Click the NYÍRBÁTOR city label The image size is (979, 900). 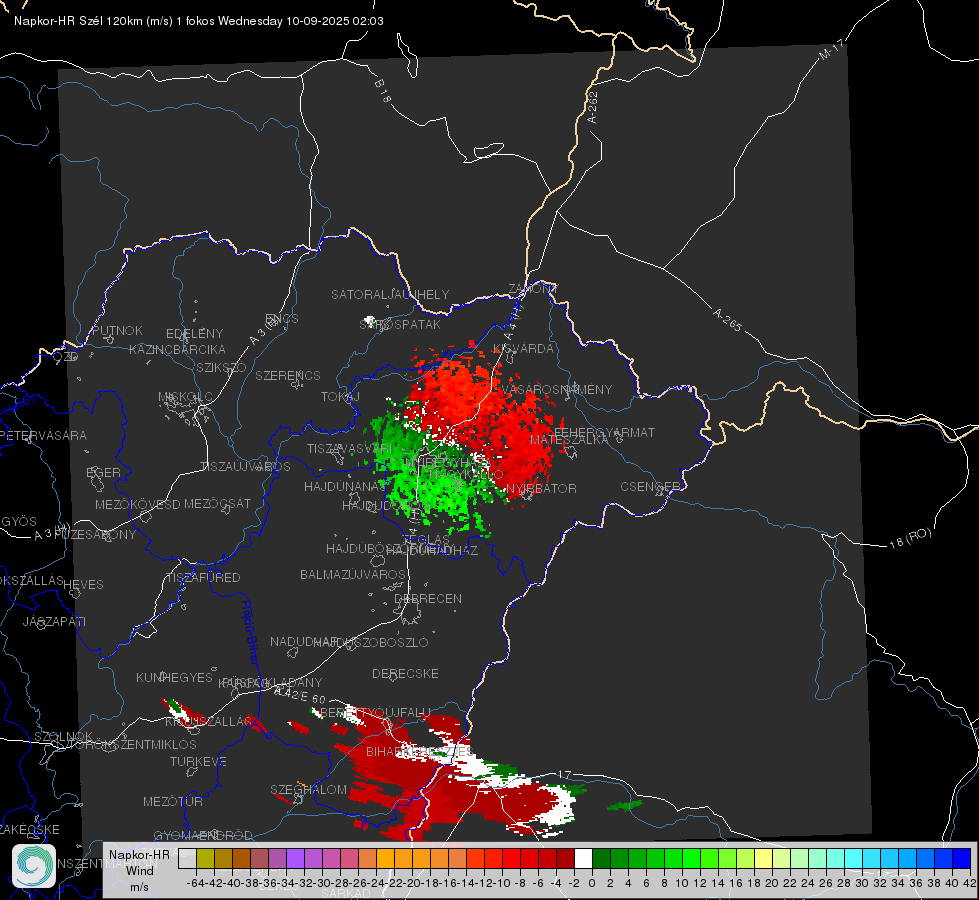pyautogui.click(x=541, y=488)
